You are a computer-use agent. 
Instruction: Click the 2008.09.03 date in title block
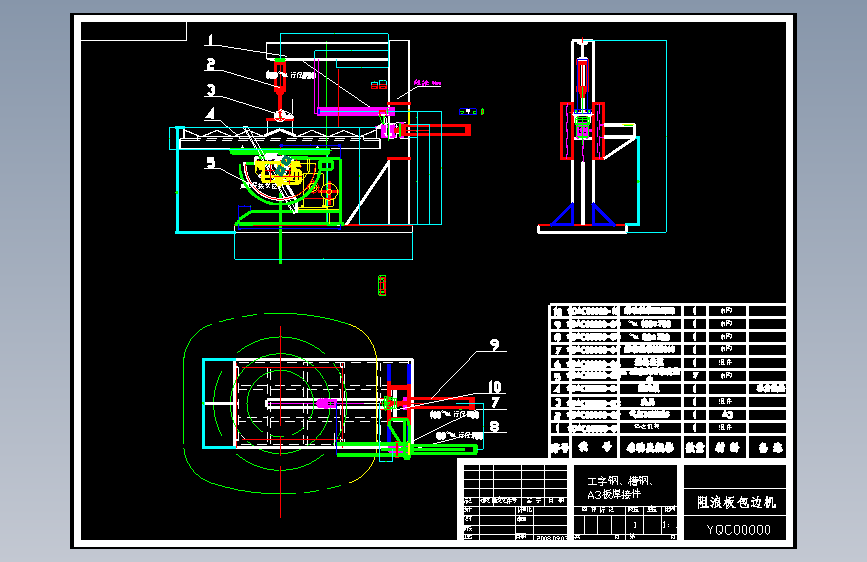coord(551,538)
